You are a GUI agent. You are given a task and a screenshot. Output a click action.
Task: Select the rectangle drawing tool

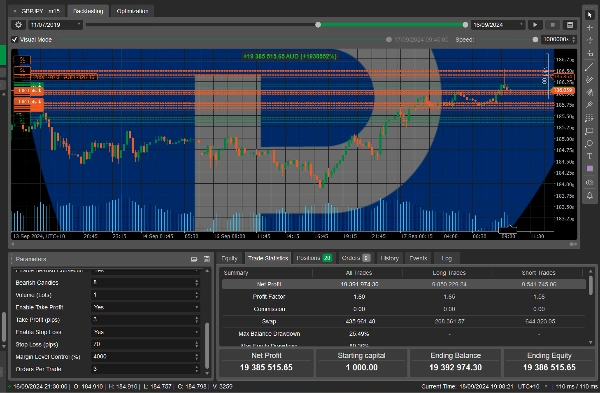click(x=589, y=131)
